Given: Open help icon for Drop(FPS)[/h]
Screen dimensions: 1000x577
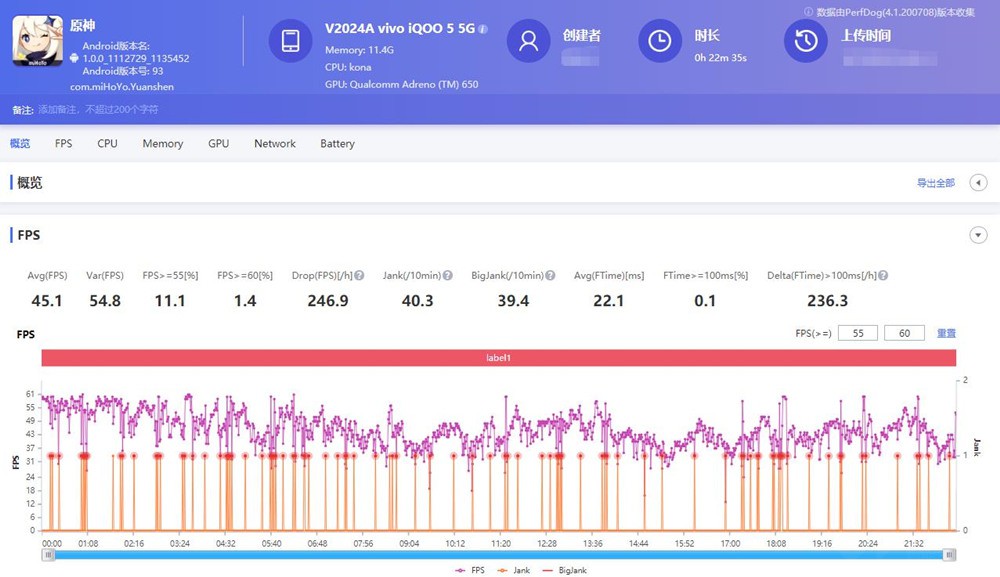Looking at the screenshot, I should (359, 275).
